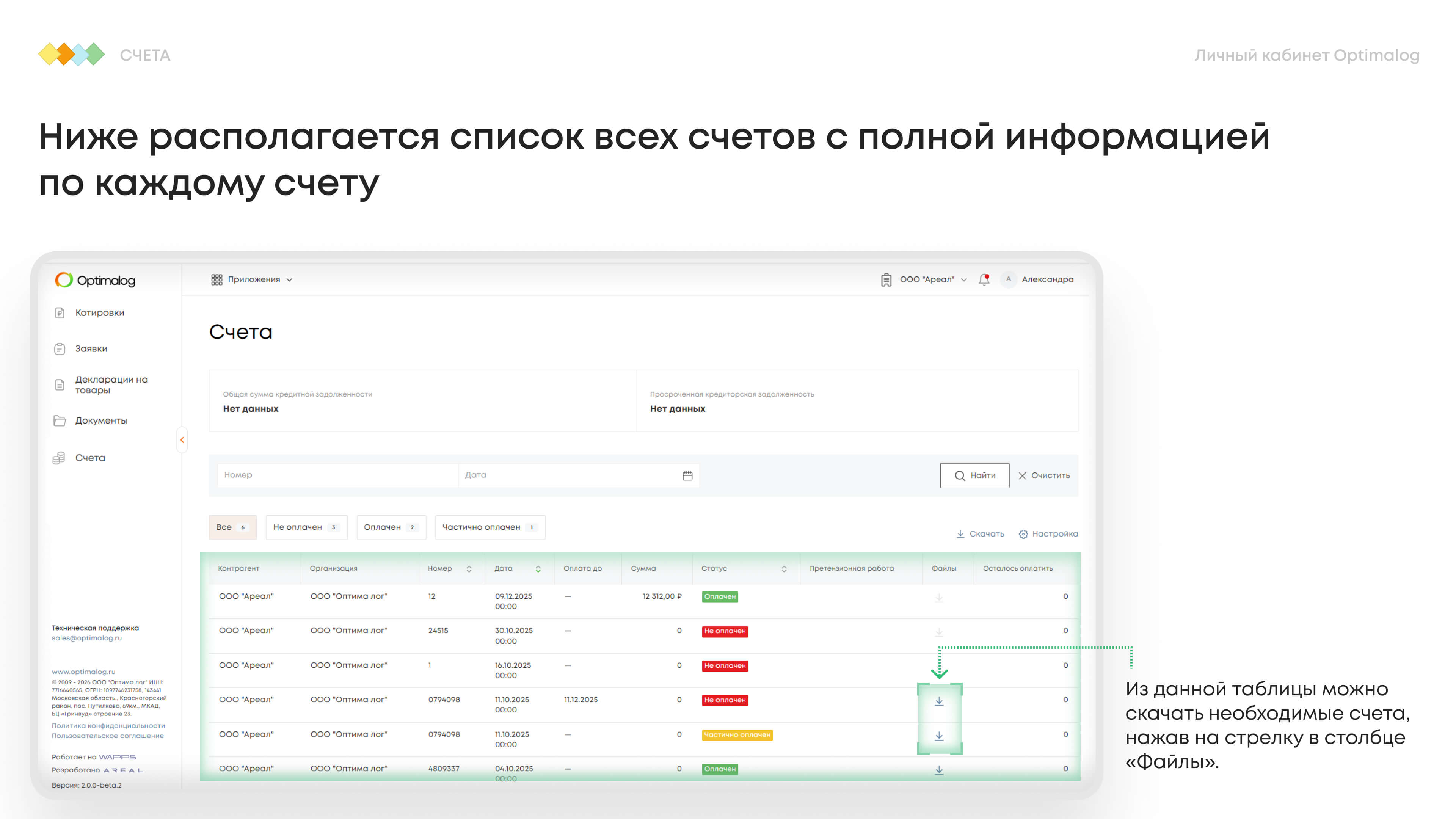The height and width of the screenshot is (819, 1456).
Task: Download file for the Частично оплачен invoice
Action: tap(939, 736)
